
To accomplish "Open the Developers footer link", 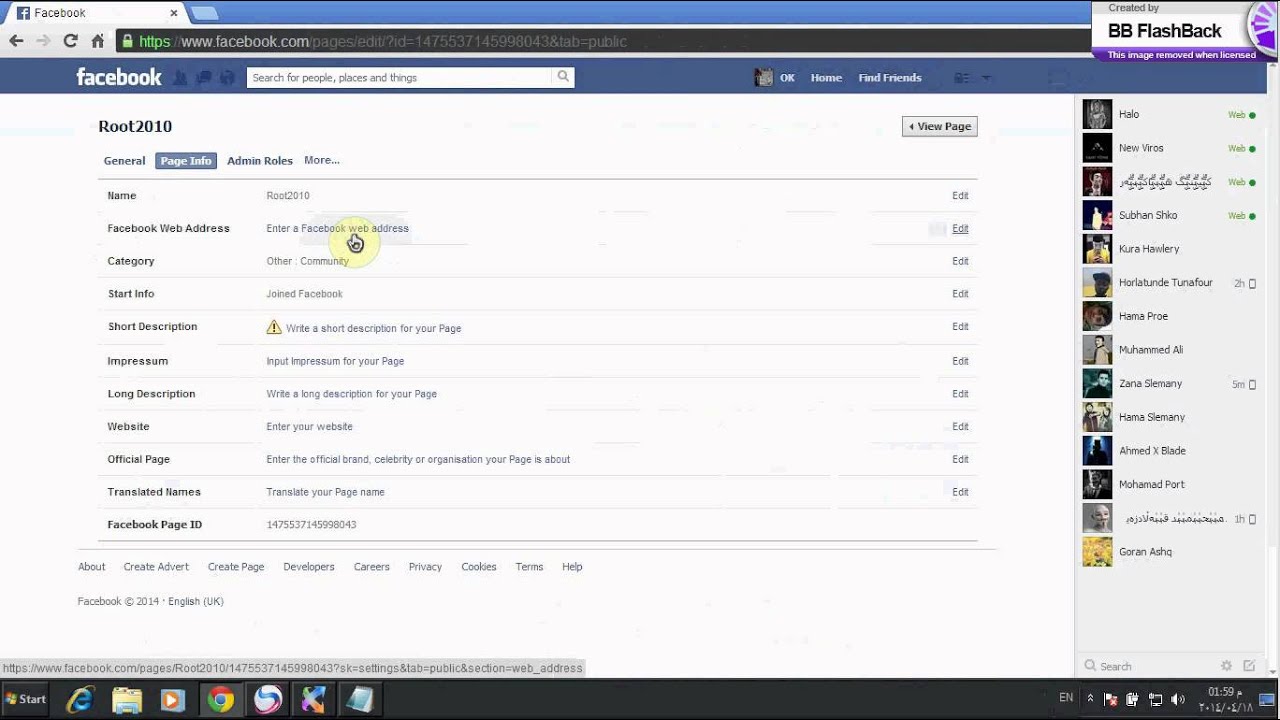I will click(x=309, y=567).
